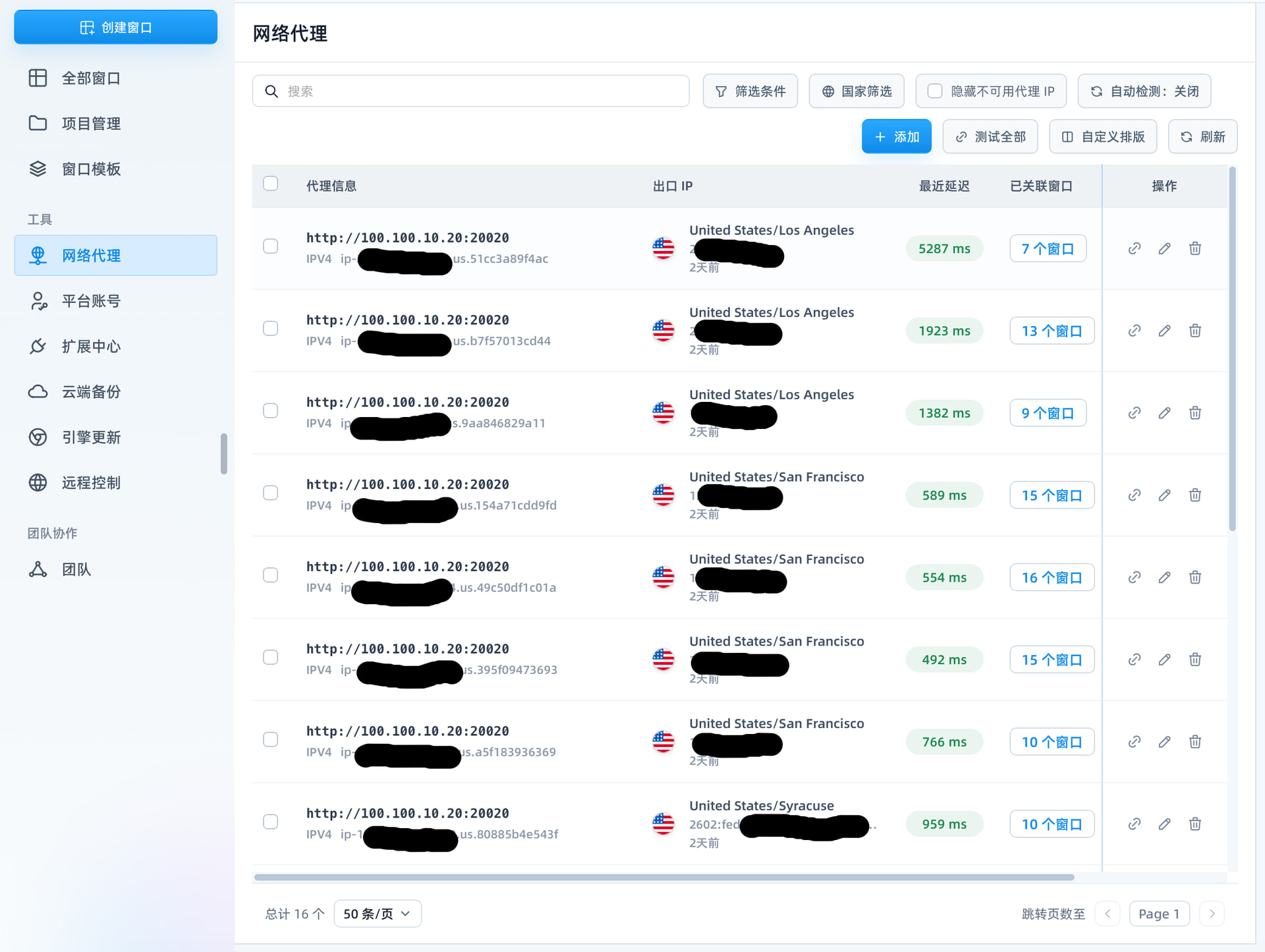
Task: Open 自动检测: 关闭 auto-detect setting
Action: coord(1144,91)
